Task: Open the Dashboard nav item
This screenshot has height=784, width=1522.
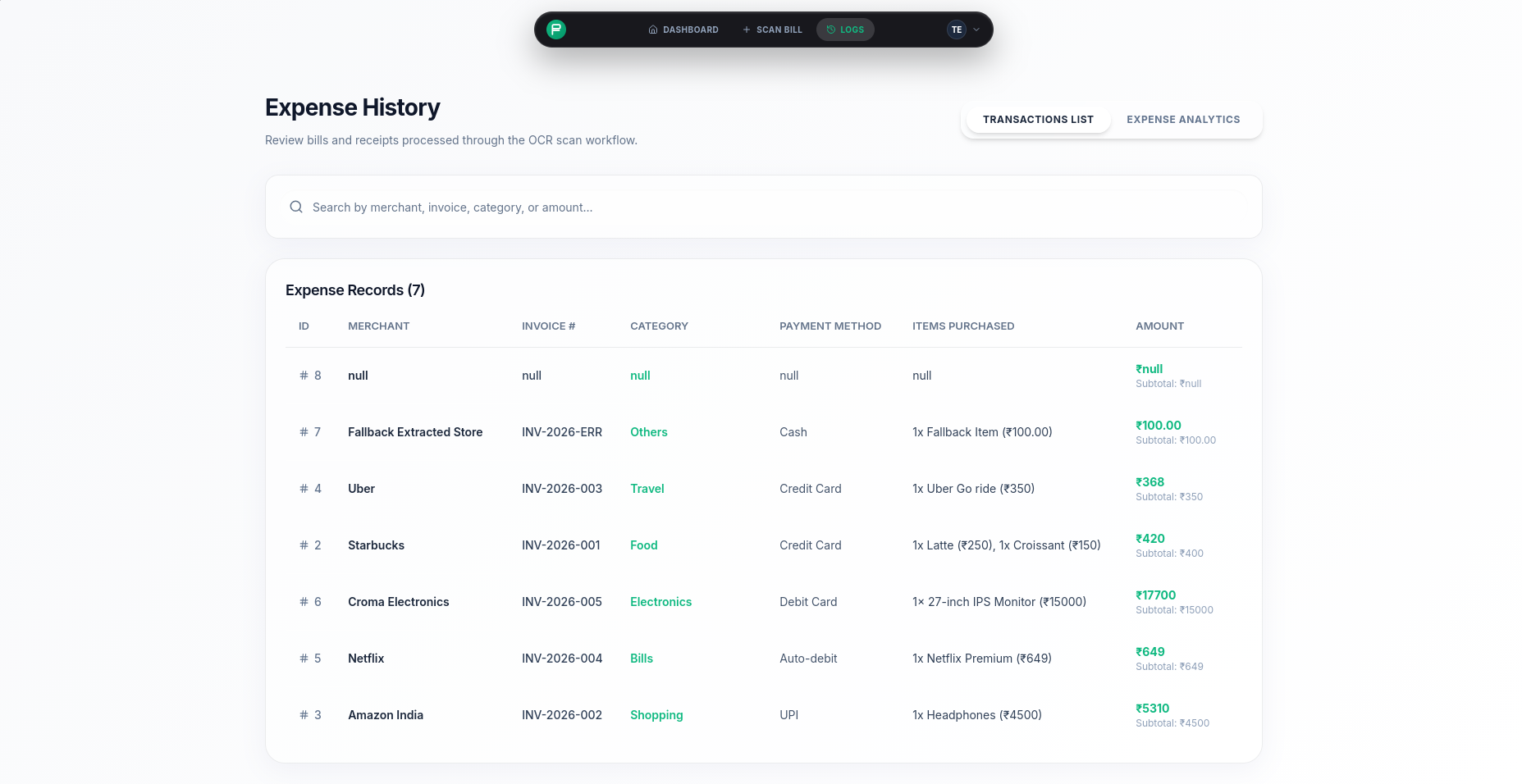Action: point(683,30)
